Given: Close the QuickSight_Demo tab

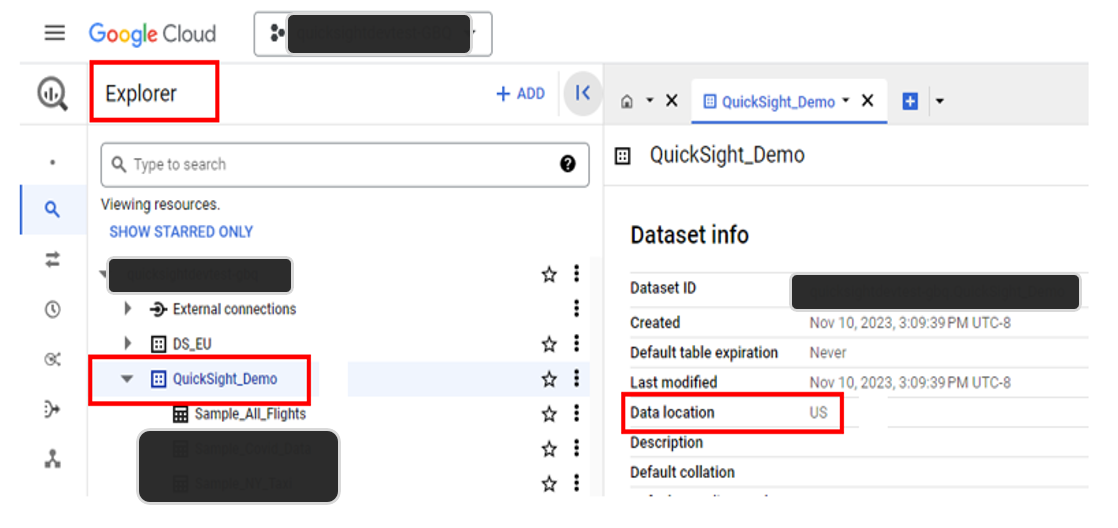Looking at the screenshot, I should coord(867,101).
